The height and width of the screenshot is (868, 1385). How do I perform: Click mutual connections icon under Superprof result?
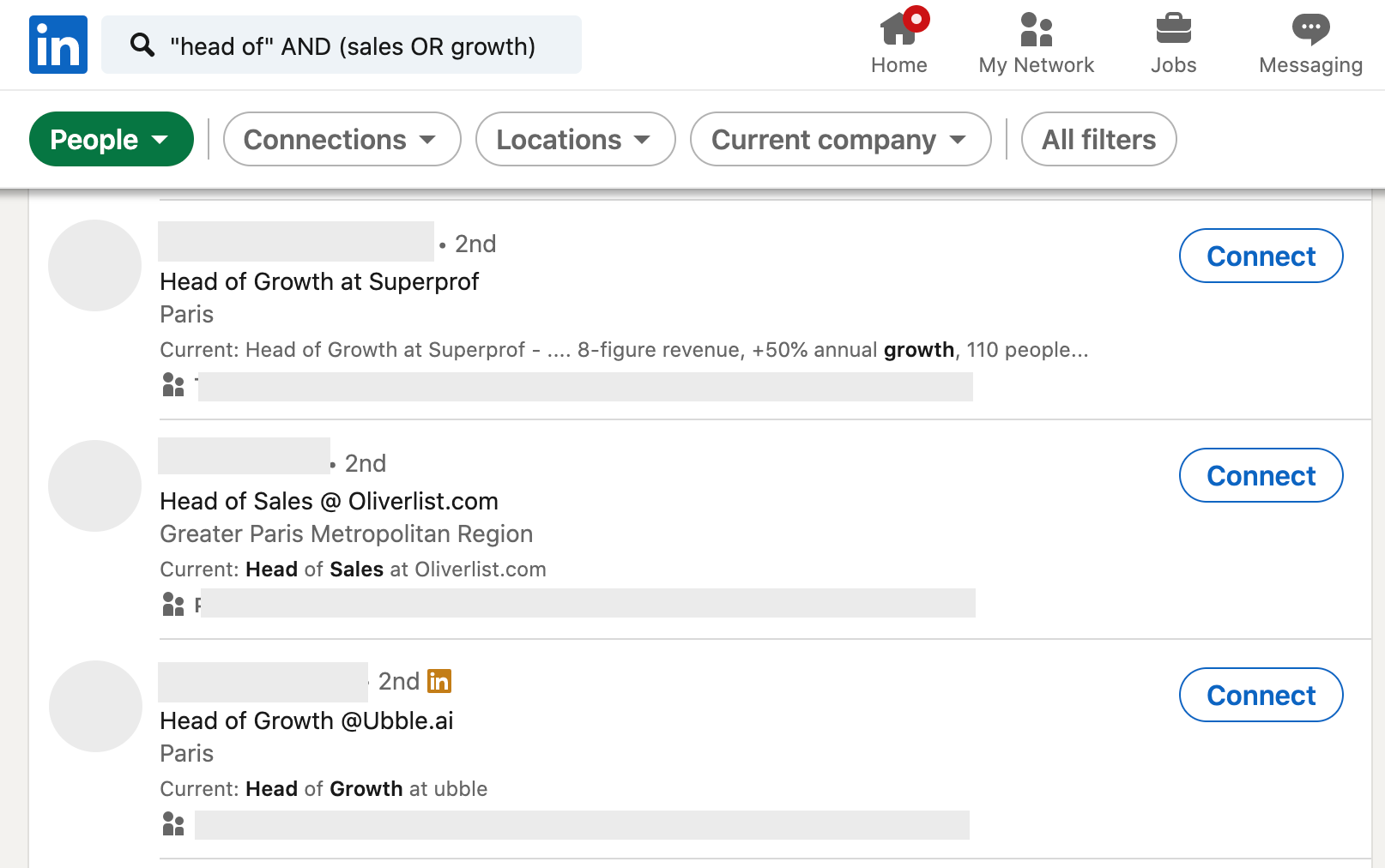[x=173, y=385]
